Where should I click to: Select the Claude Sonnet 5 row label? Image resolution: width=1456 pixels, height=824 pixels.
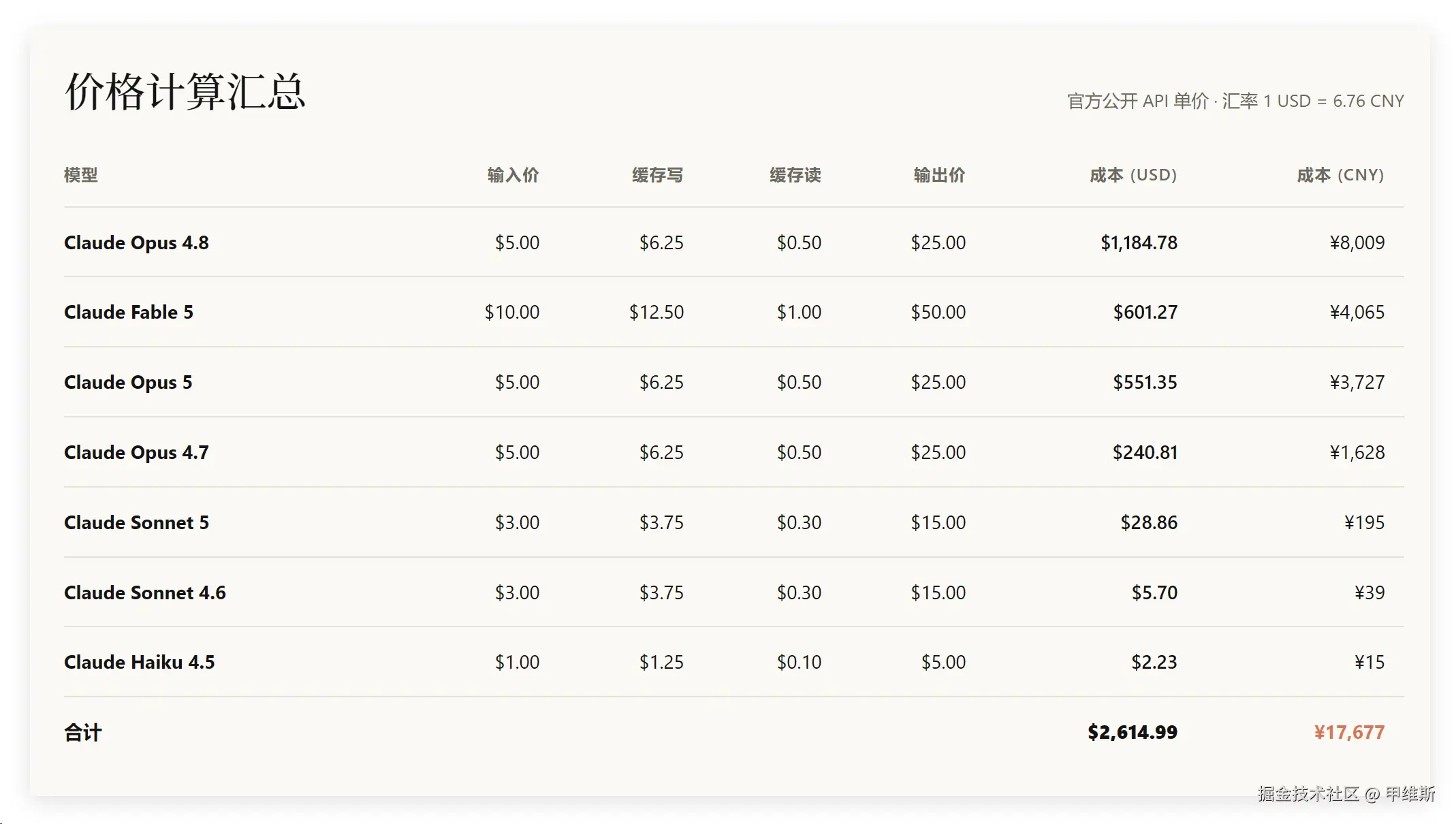pos(136,522)
